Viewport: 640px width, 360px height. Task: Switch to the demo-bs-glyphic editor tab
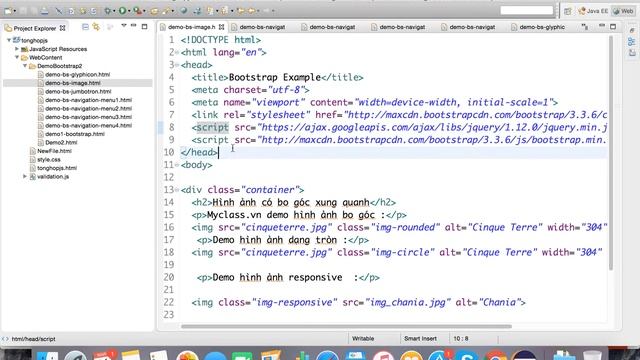click(x=542, y=27)
